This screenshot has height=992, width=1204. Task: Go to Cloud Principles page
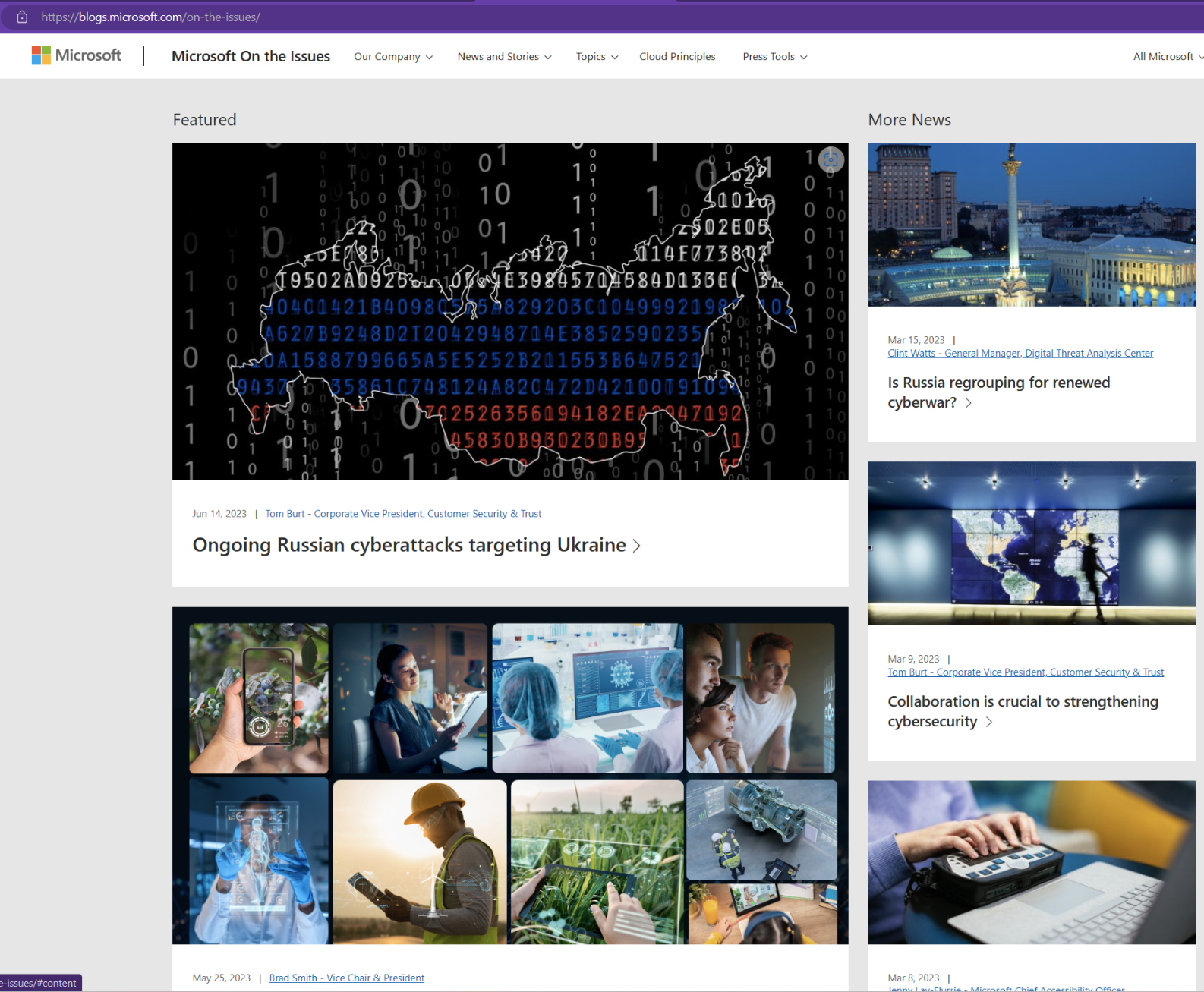(677, 57)
